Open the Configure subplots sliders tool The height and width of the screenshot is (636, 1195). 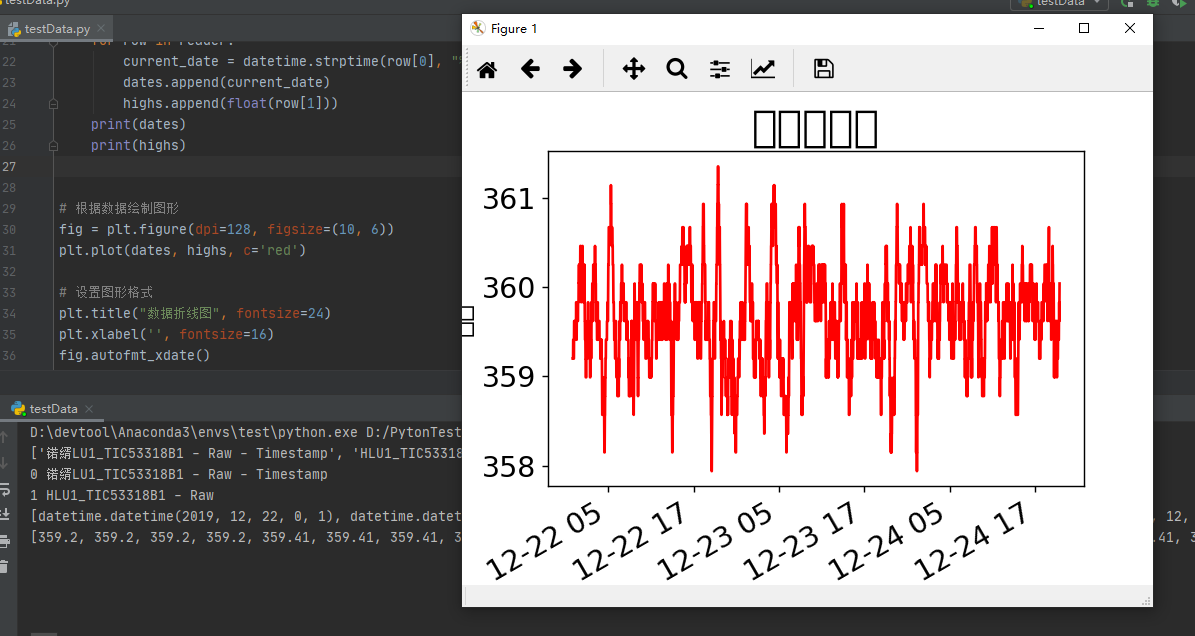719,69
